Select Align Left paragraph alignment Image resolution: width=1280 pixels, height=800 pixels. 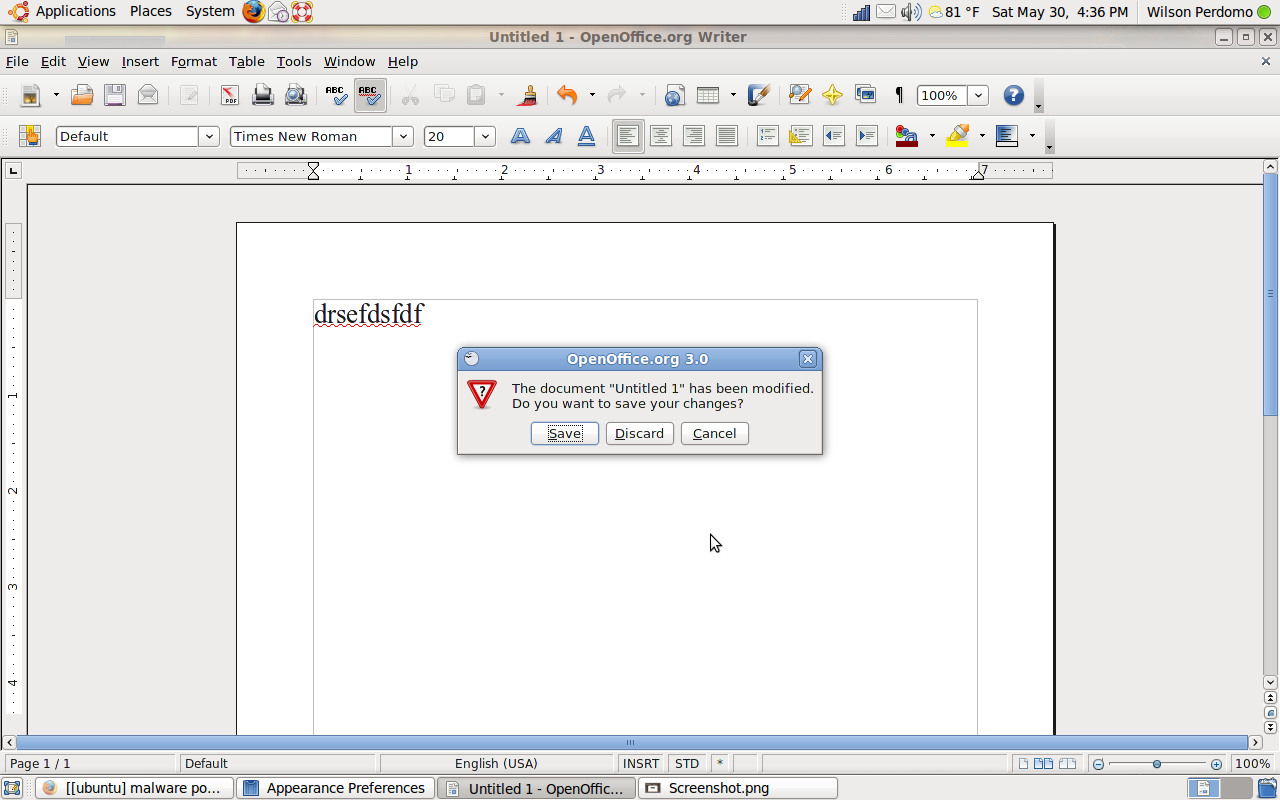point(628,136)
